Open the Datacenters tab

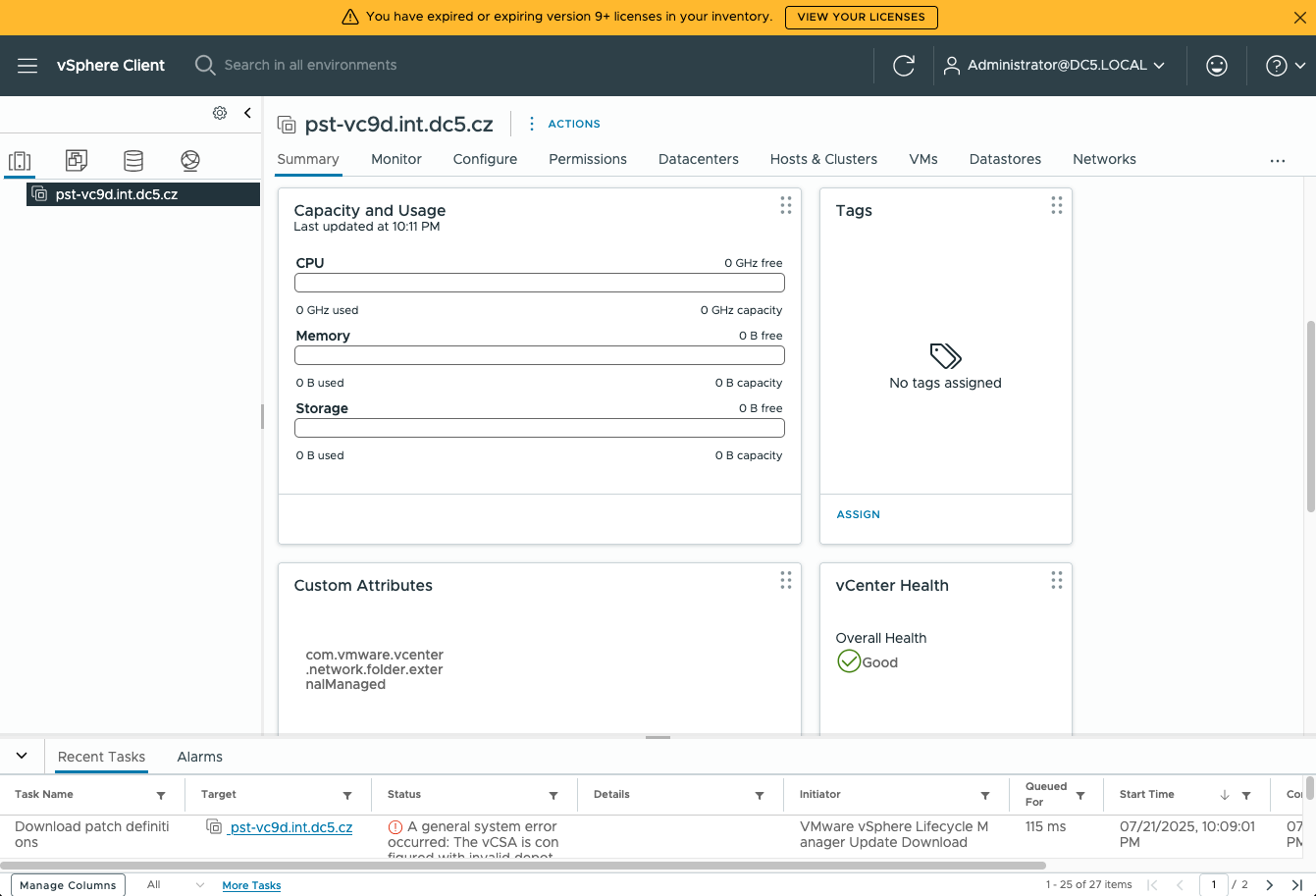point(699,159)
